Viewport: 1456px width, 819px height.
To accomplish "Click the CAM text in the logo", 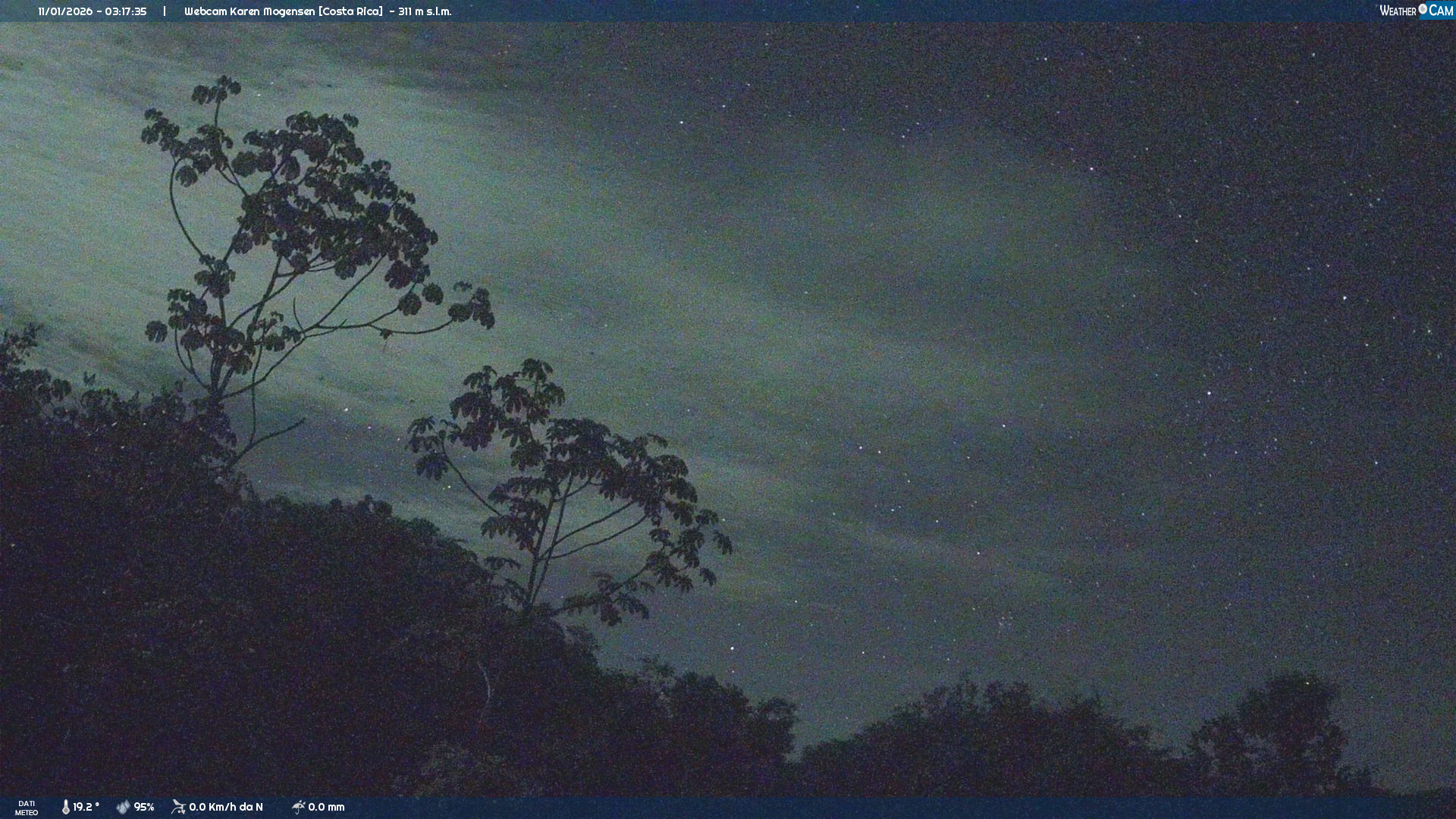I will click(1440, 11).
